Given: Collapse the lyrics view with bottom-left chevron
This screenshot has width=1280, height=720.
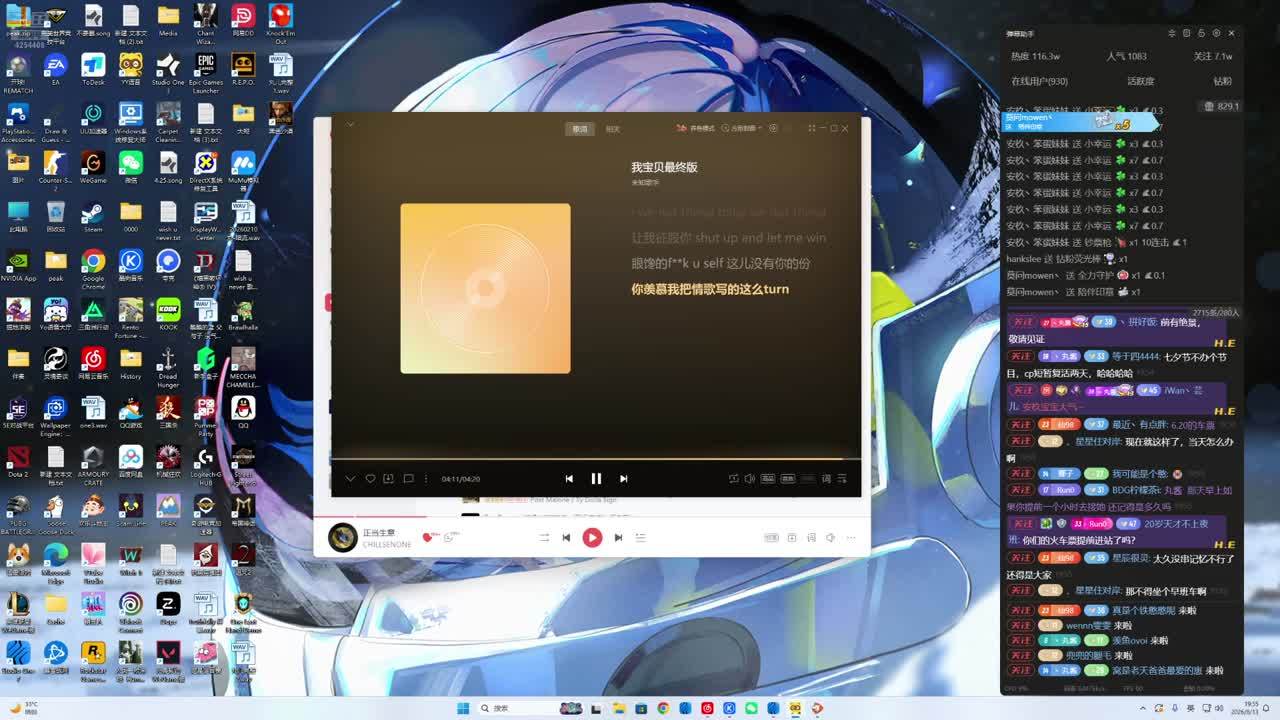Looking at the screenshot, I should (350, 479).
